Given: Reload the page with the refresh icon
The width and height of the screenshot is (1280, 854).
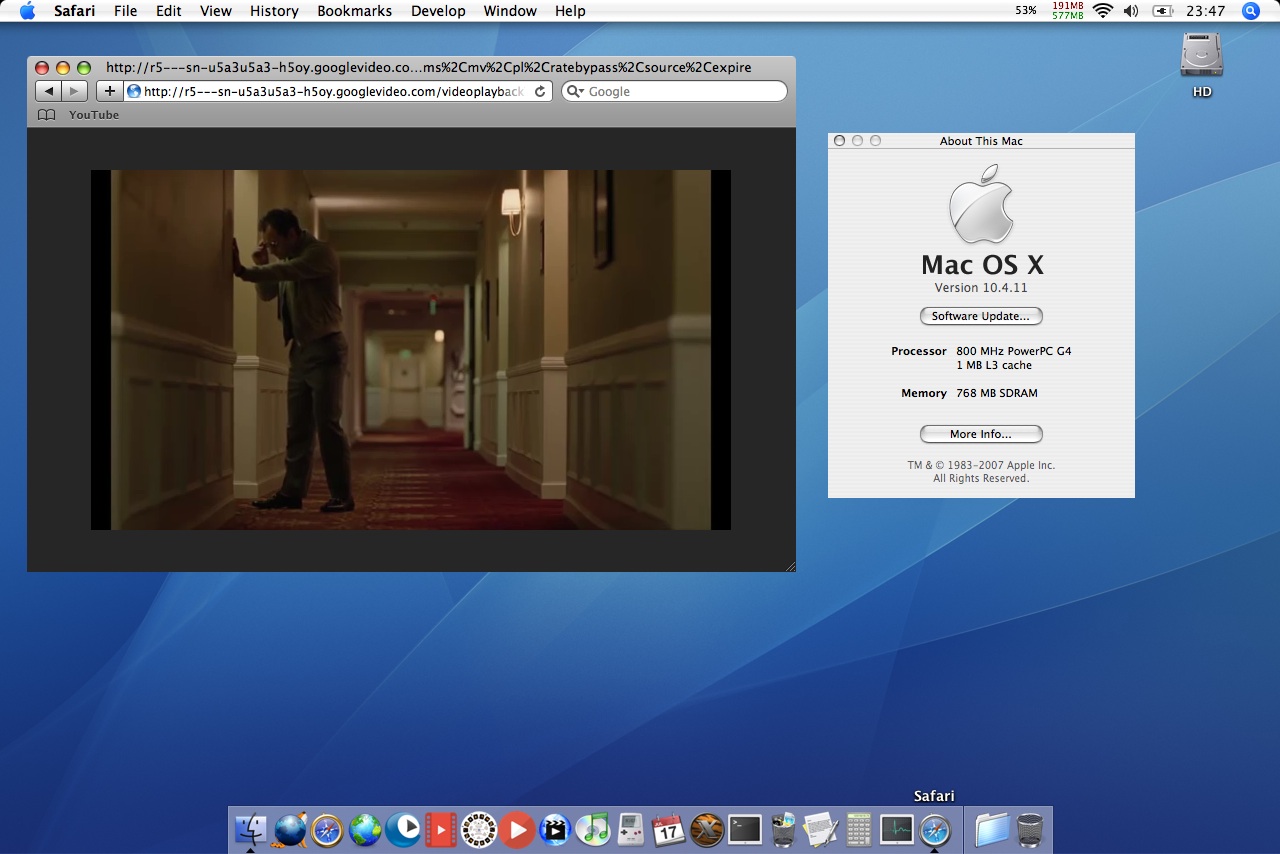Looking at the screenshot, I should click(540, 91).
